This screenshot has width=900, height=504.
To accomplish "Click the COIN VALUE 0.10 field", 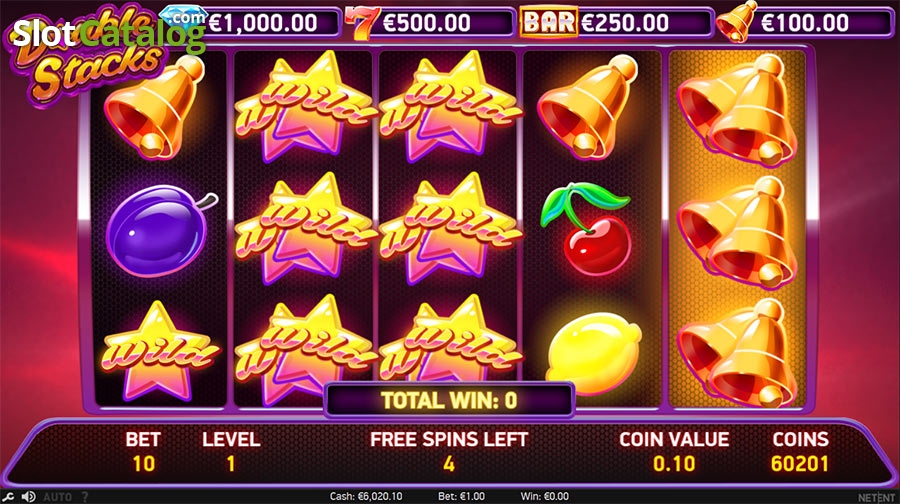I will tap(674, 451).
